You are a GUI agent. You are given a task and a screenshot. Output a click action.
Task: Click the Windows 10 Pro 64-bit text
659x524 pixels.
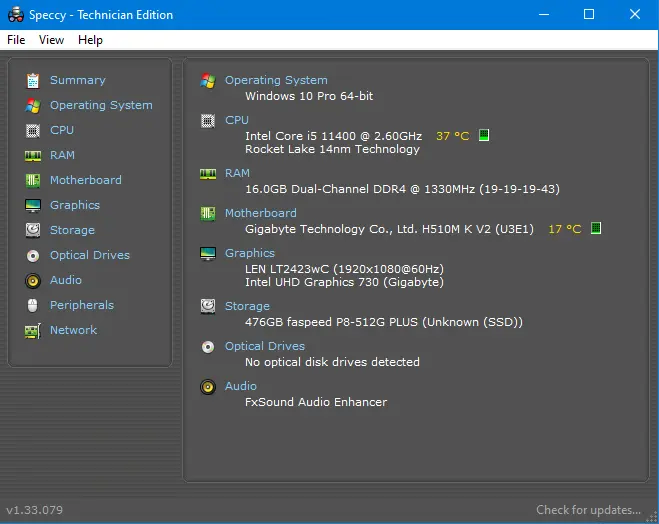click(x=309, y=96)
